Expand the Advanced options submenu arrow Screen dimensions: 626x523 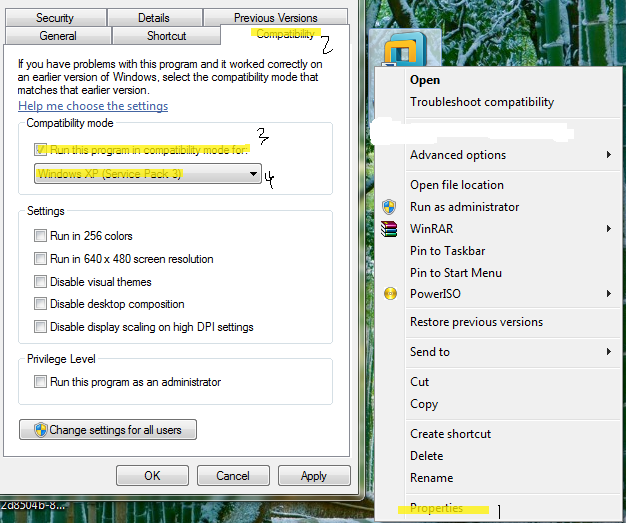coord(608,155)
